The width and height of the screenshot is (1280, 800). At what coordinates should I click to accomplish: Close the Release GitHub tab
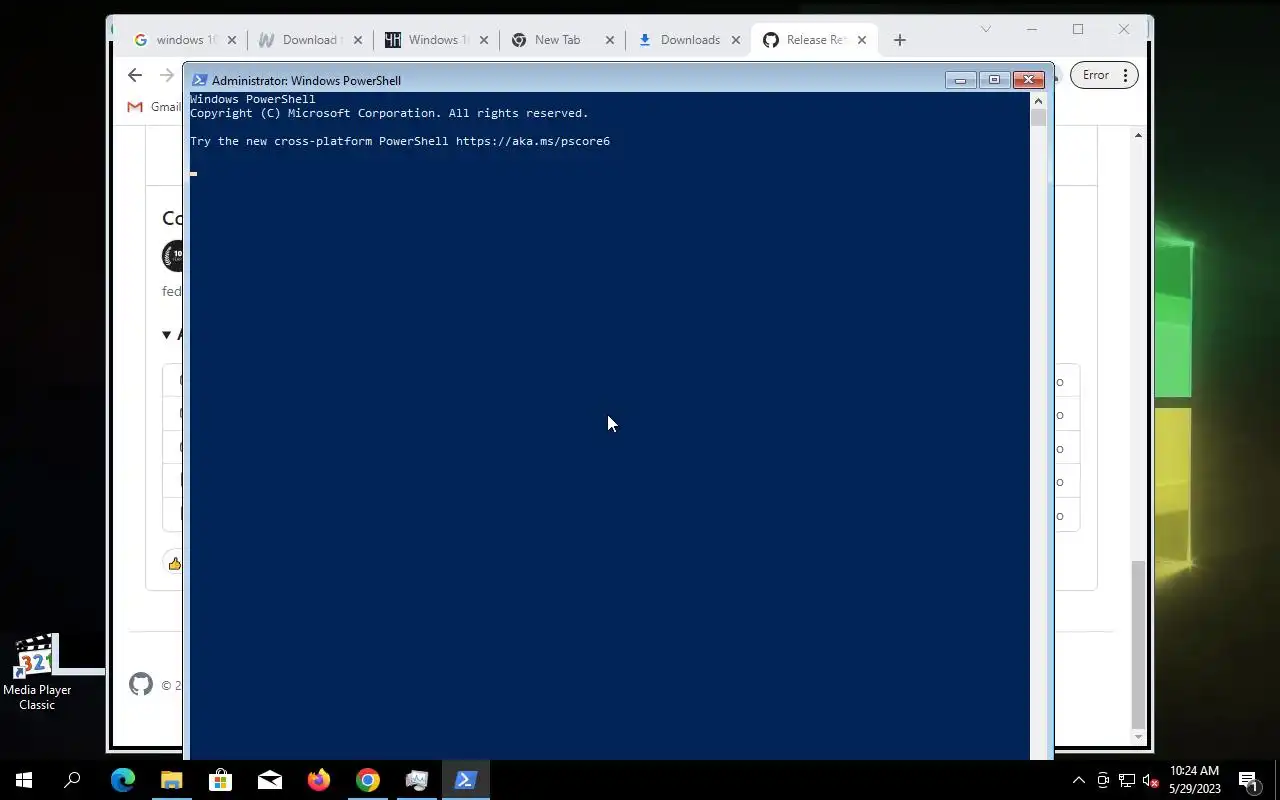862,40
